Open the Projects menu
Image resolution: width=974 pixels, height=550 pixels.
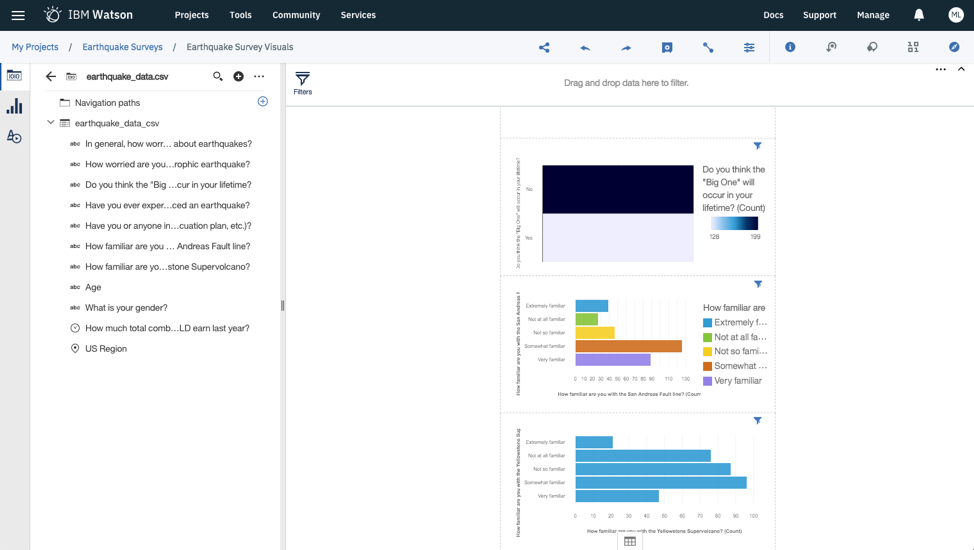(x=191, y=15)
